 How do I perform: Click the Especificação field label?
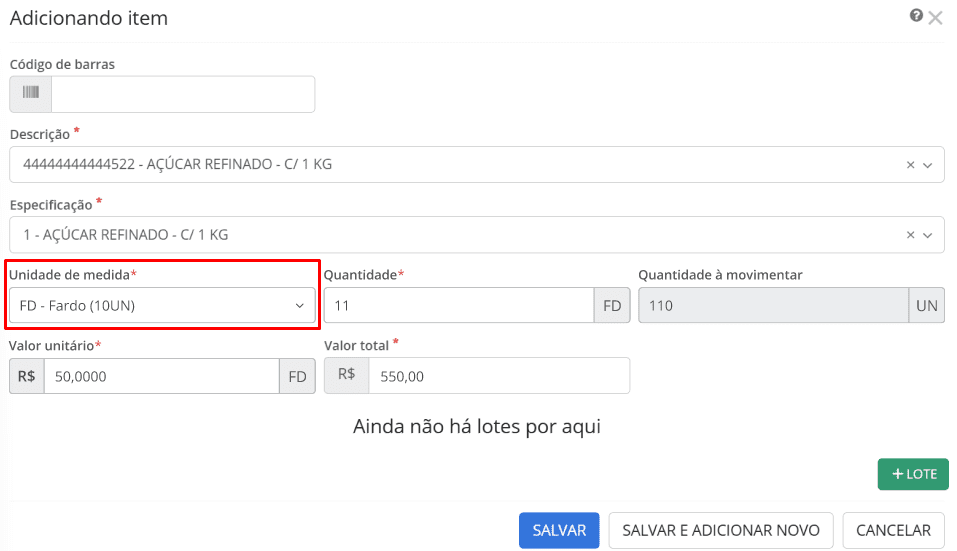(51, 205)
